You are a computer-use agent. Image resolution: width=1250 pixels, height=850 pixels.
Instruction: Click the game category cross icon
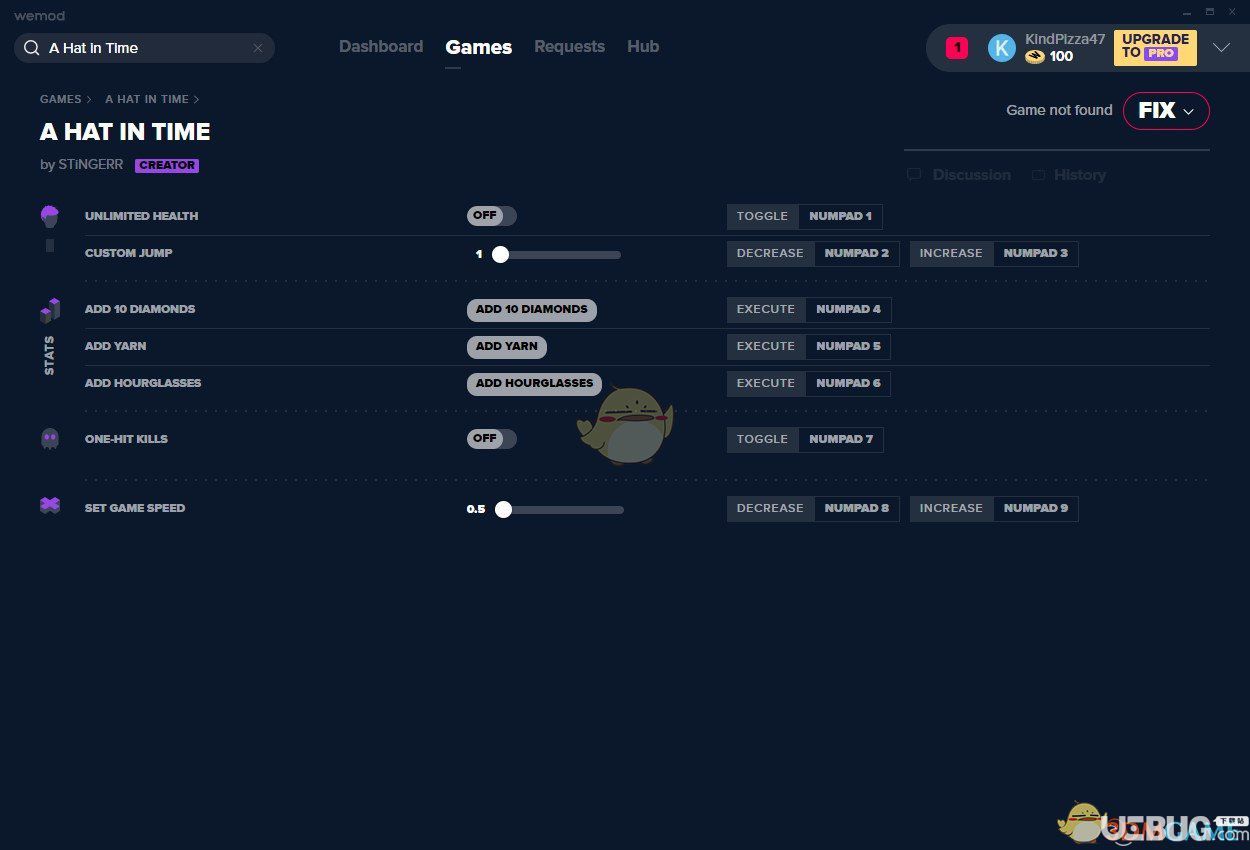point(50,506)
